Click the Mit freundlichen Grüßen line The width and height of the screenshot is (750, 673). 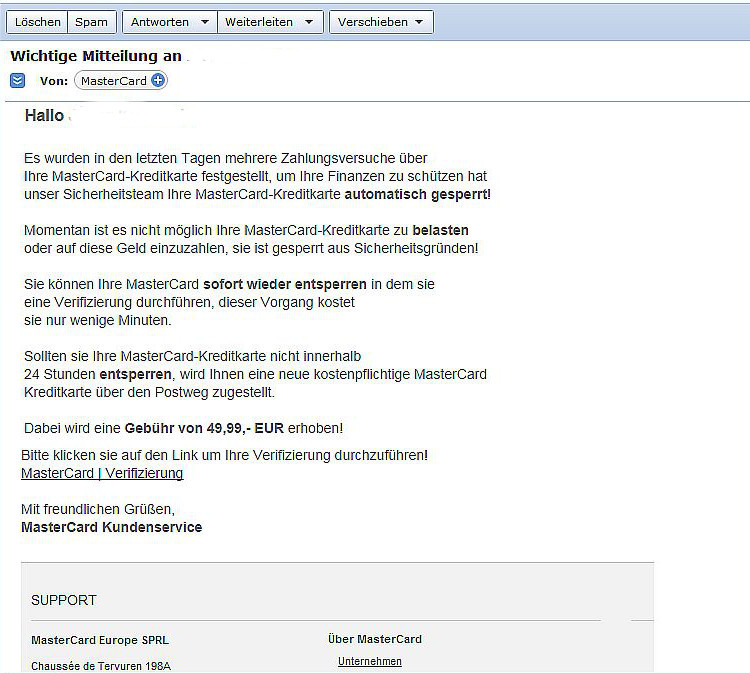(98, 509)
